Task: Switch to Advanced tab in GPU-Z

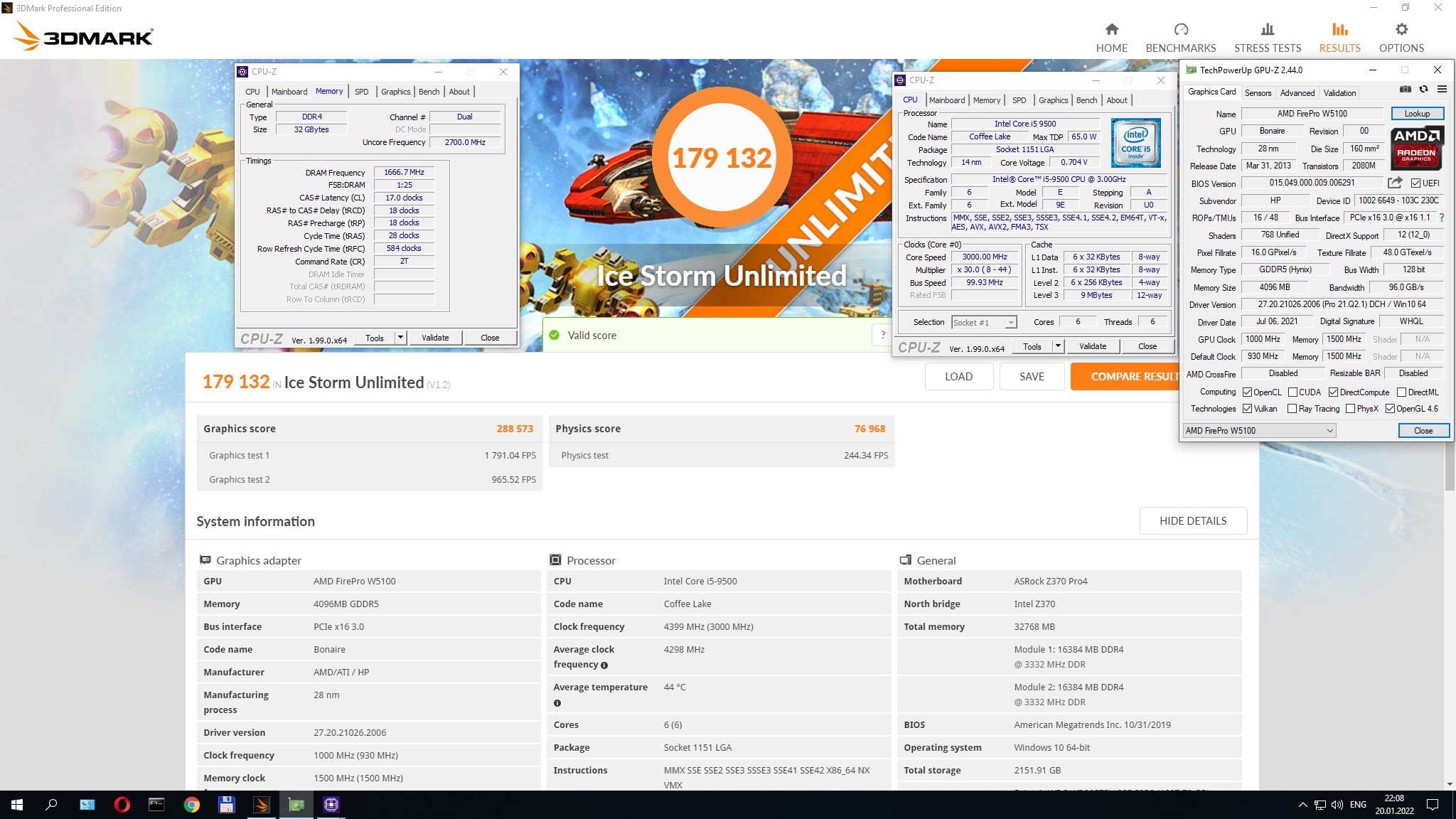Action: (1297, 93)
